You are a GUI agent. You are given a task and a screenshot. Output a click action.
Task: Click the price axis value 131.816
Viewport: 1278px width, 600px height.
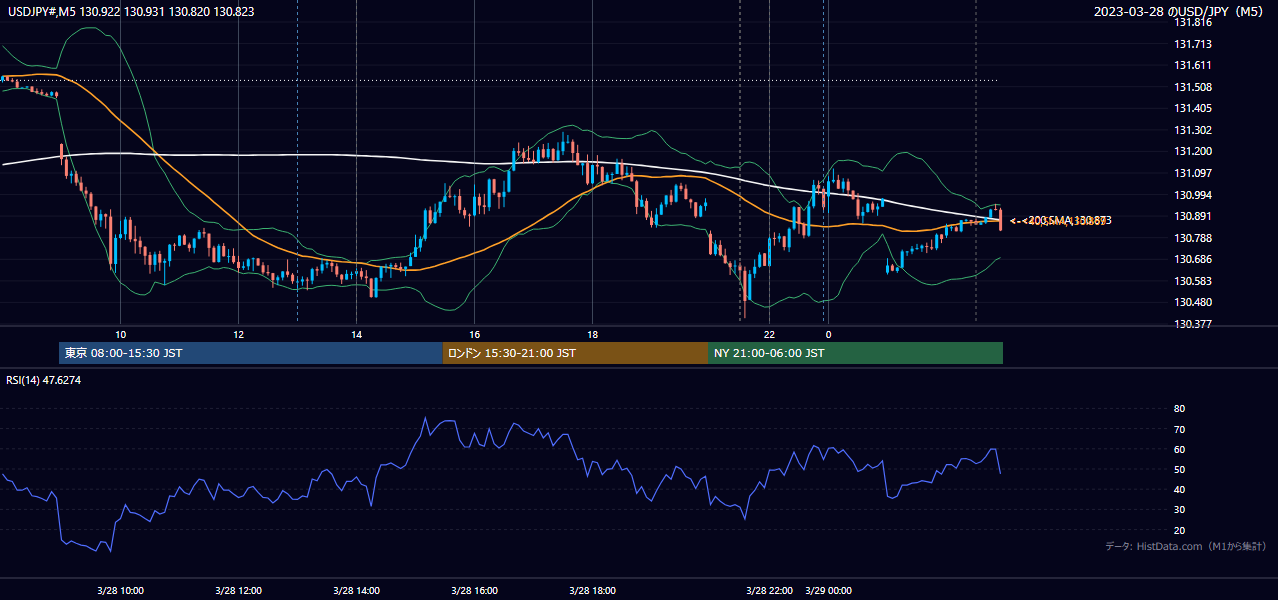(1193, 22)
